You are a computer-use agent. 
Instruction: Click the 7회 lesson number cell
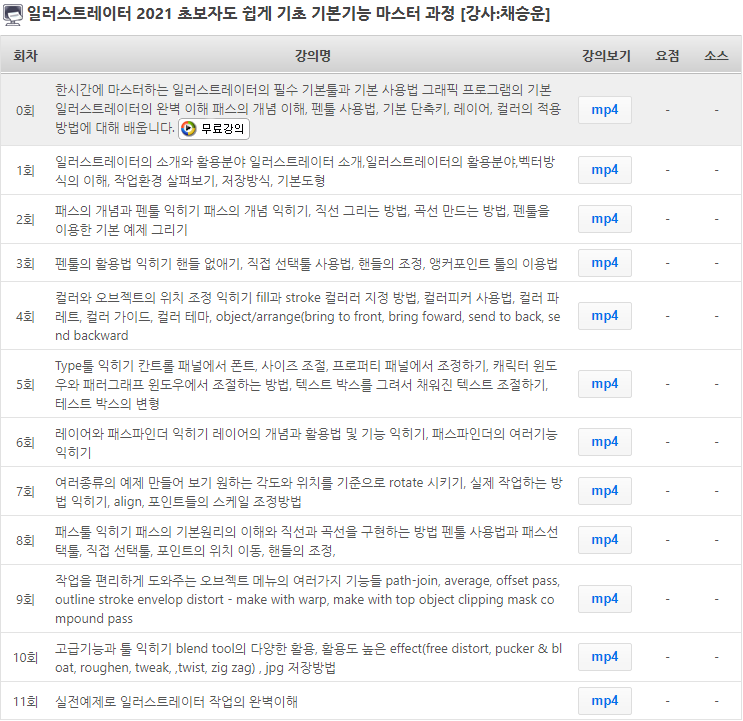pyautogui.click(x=26, y=491)
